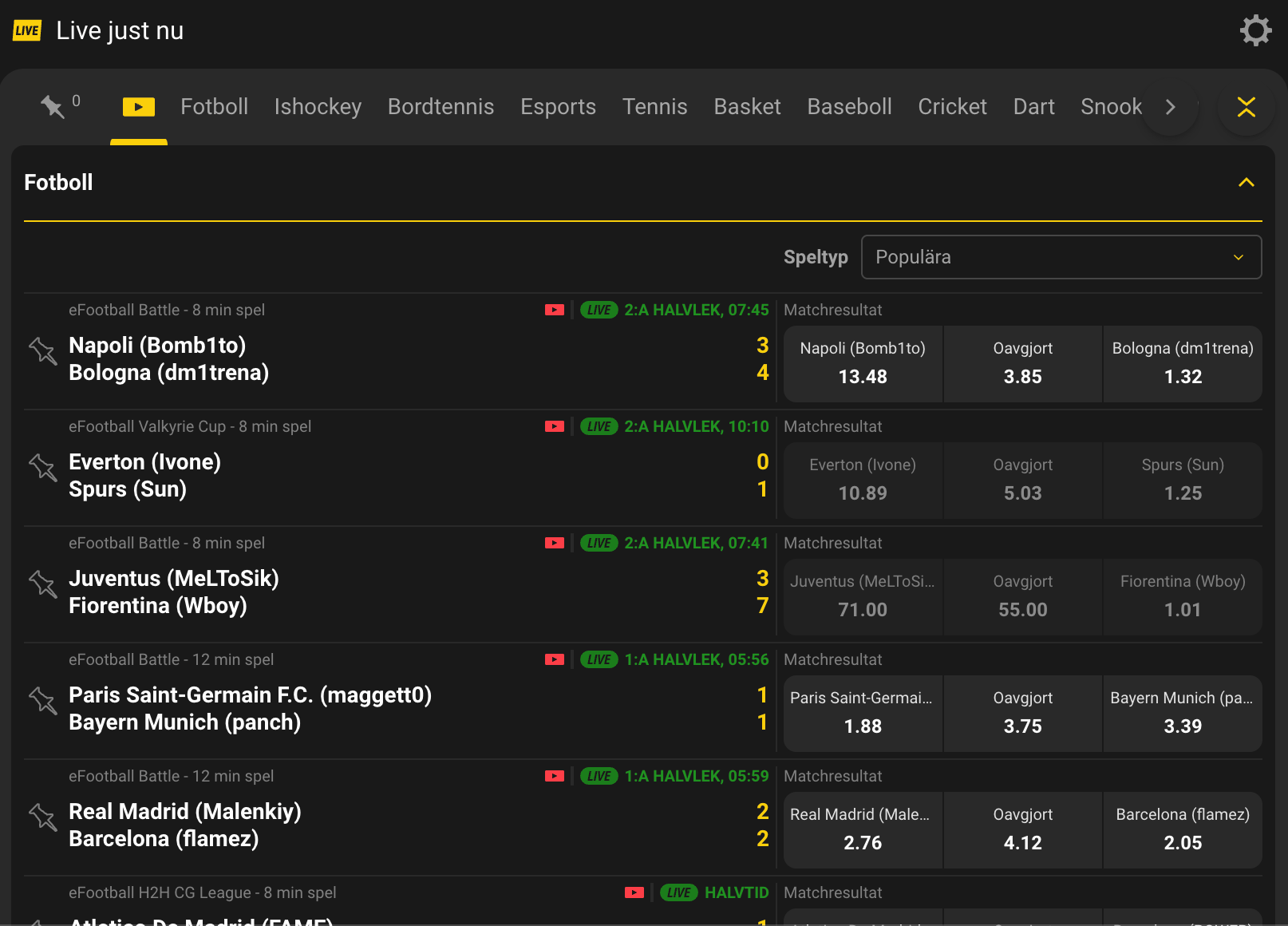Collapse the sports bar with yellow X button
1288x926 pixels.
click(1246, 107)
